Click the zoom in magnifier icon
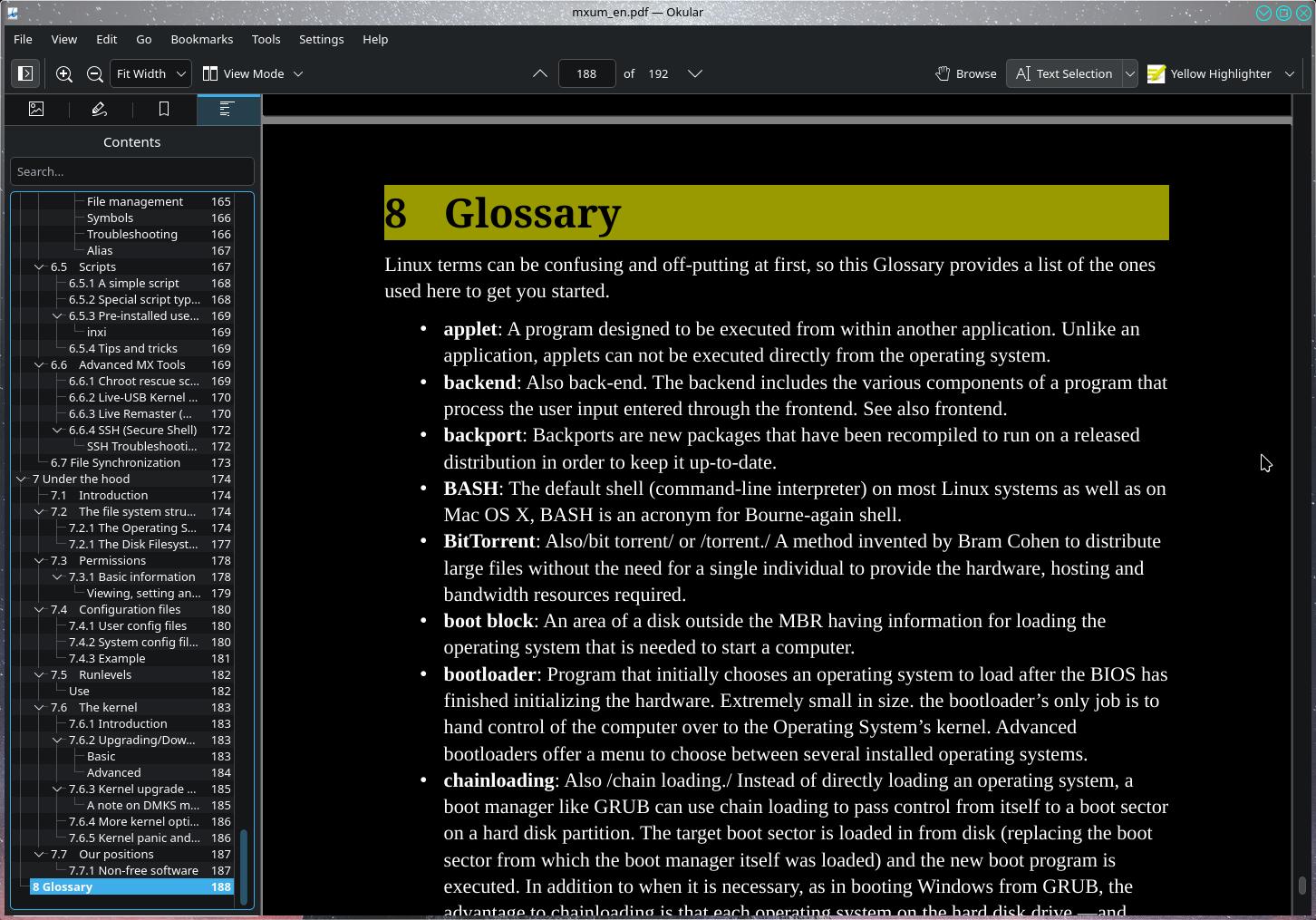This screenshot has width=1316, height=920. 64,73
